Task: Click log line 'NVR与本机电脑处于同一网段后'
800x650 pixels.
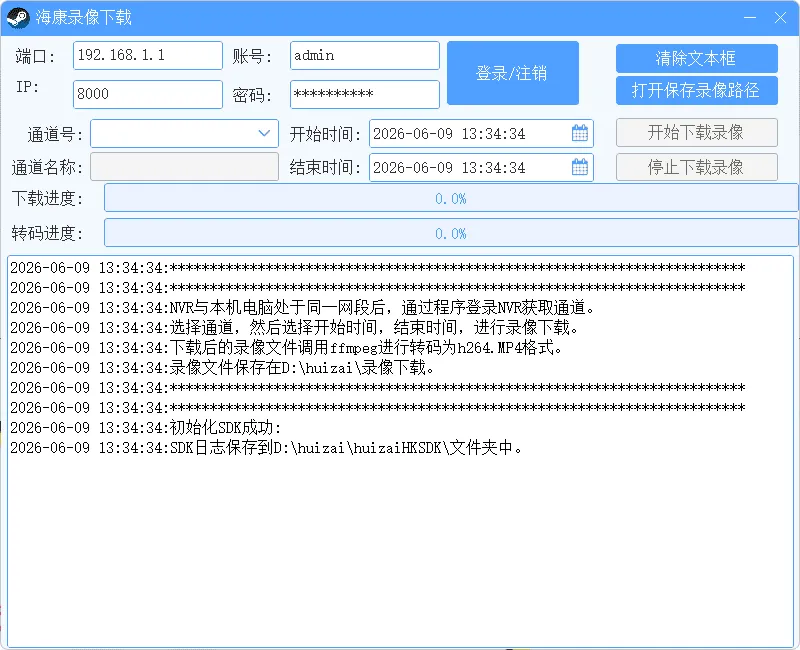Action: click(303, 308)
